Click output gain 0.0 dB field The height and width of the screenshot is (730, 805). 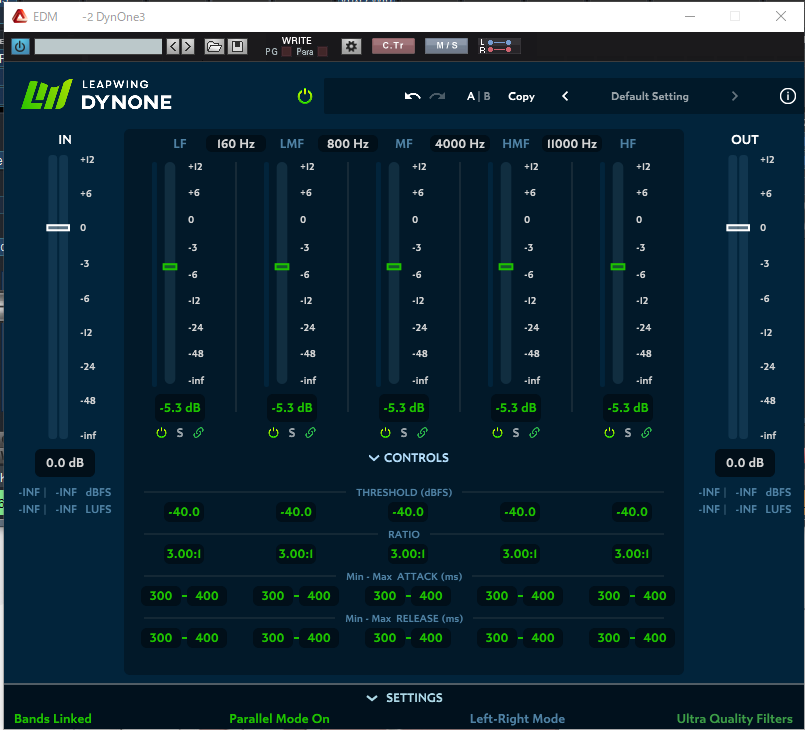(744, 463)
